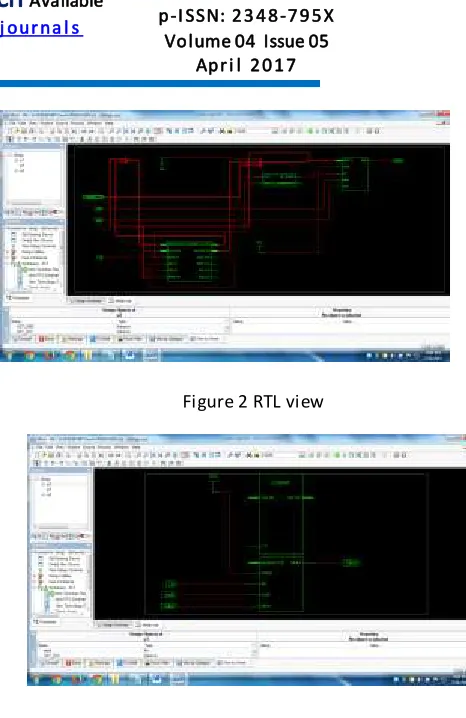Click the red-and-green RTL schematic canvas in Figure 2
The height and width of the screenshot is (718, 466).
click(259, 220)
